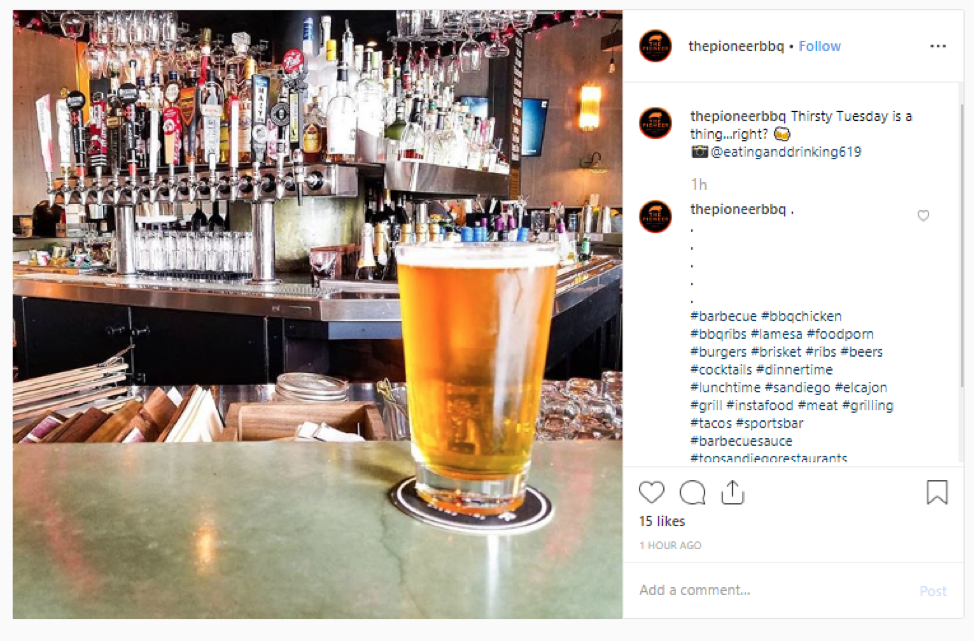Open thepioneerbbq username in the header
Viewport: 974px width, 641px height.
pos(736,46)
